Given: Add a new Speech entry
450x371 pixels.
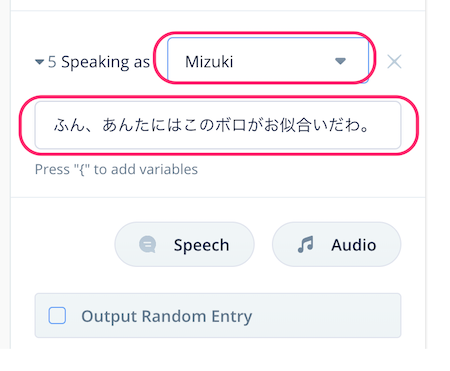Looking at the screenshot, I should pyautogui.click(x=184, y=244).
